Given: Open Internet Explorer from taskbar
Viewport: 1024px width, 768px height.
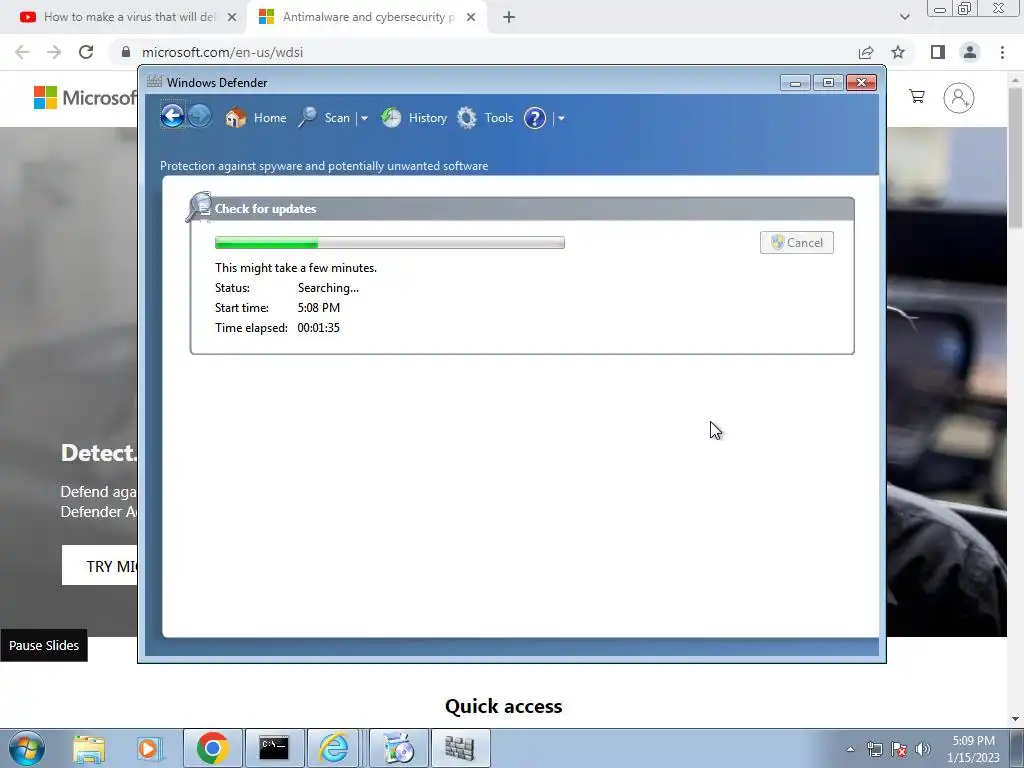Looking at the screenshot, I should (x=334, y=748).
